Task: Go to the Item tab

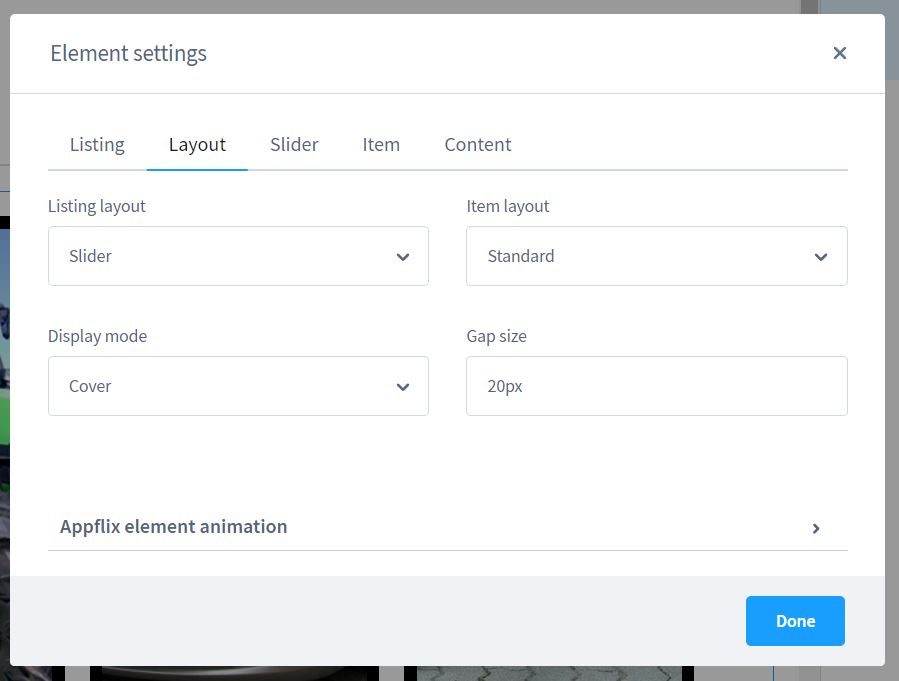Action: point(381,145)
